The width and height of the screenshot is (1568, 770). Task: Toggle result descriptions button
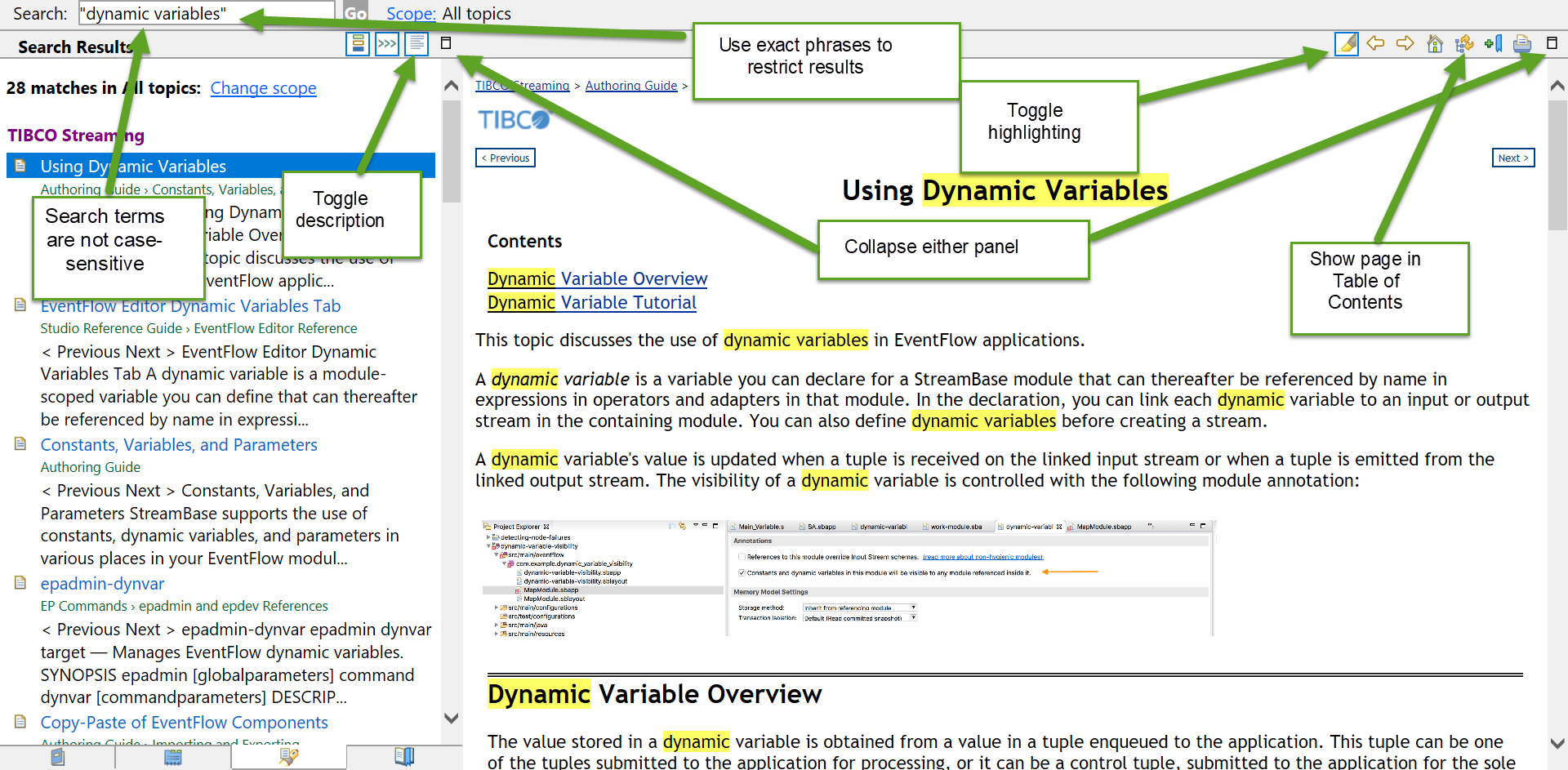[x=416, y=43]
